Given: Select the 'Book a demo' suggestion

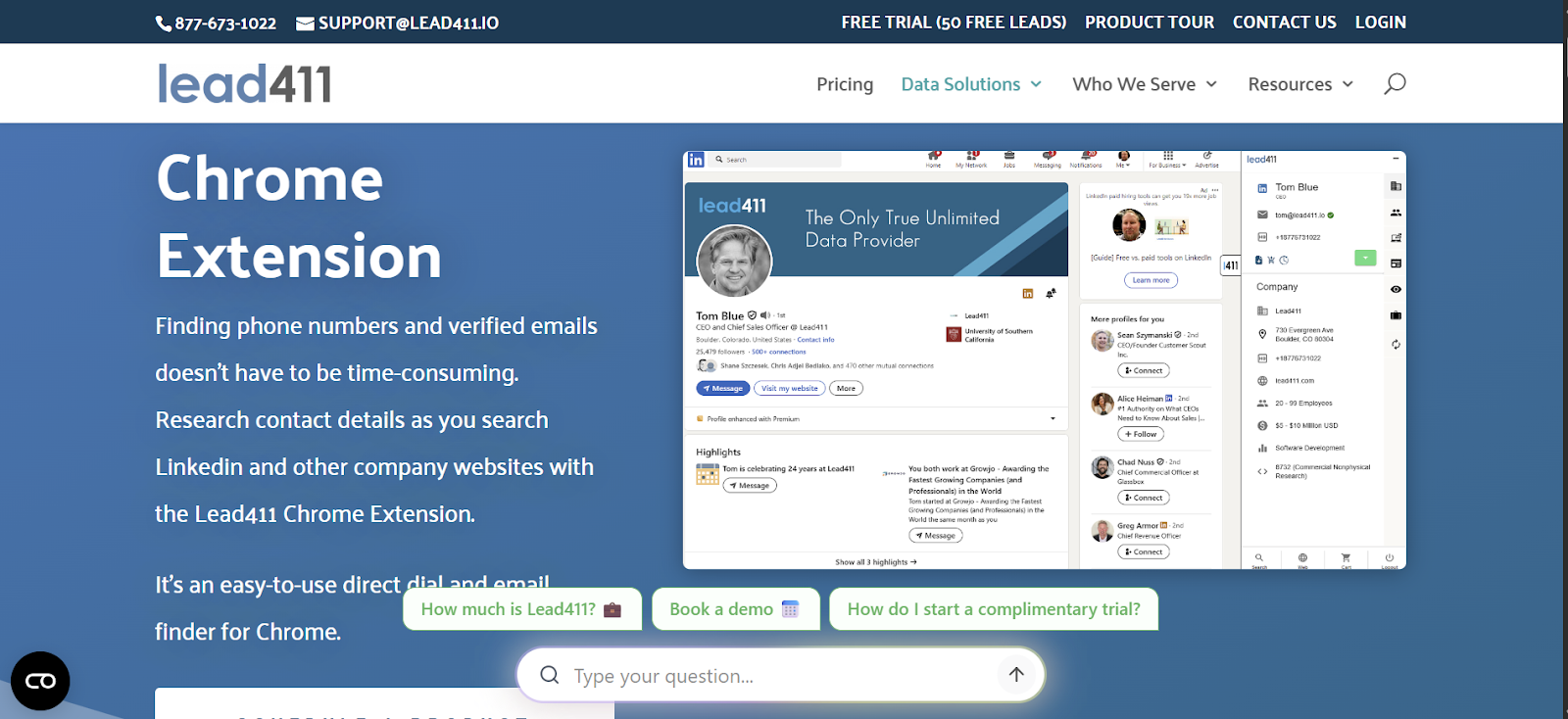Looking at the screenshot, I should tap(734, 609).
